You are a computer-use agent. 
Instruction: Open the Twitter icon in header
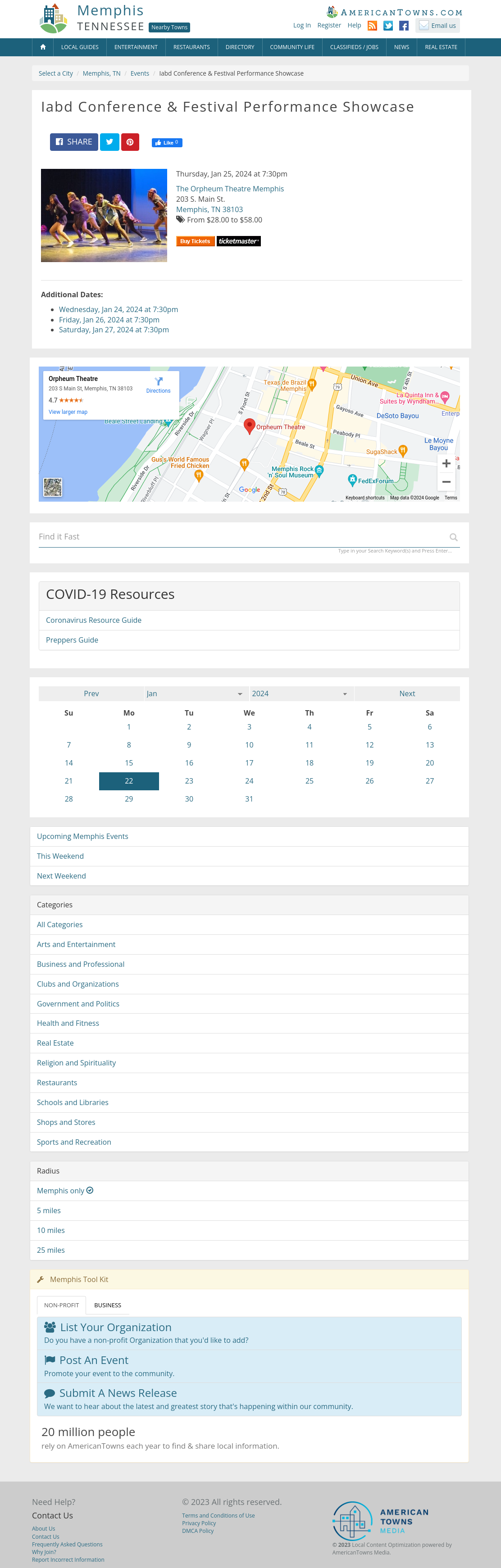coord(388,26)
